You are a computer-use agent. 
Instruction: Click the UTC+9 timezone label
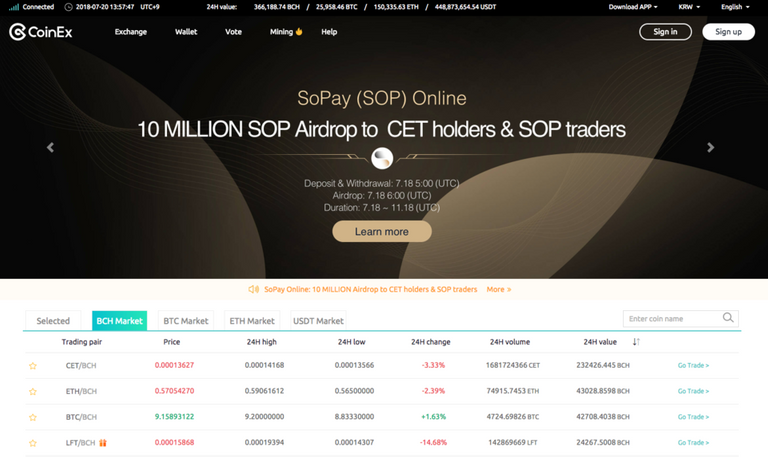click(150, 7)
